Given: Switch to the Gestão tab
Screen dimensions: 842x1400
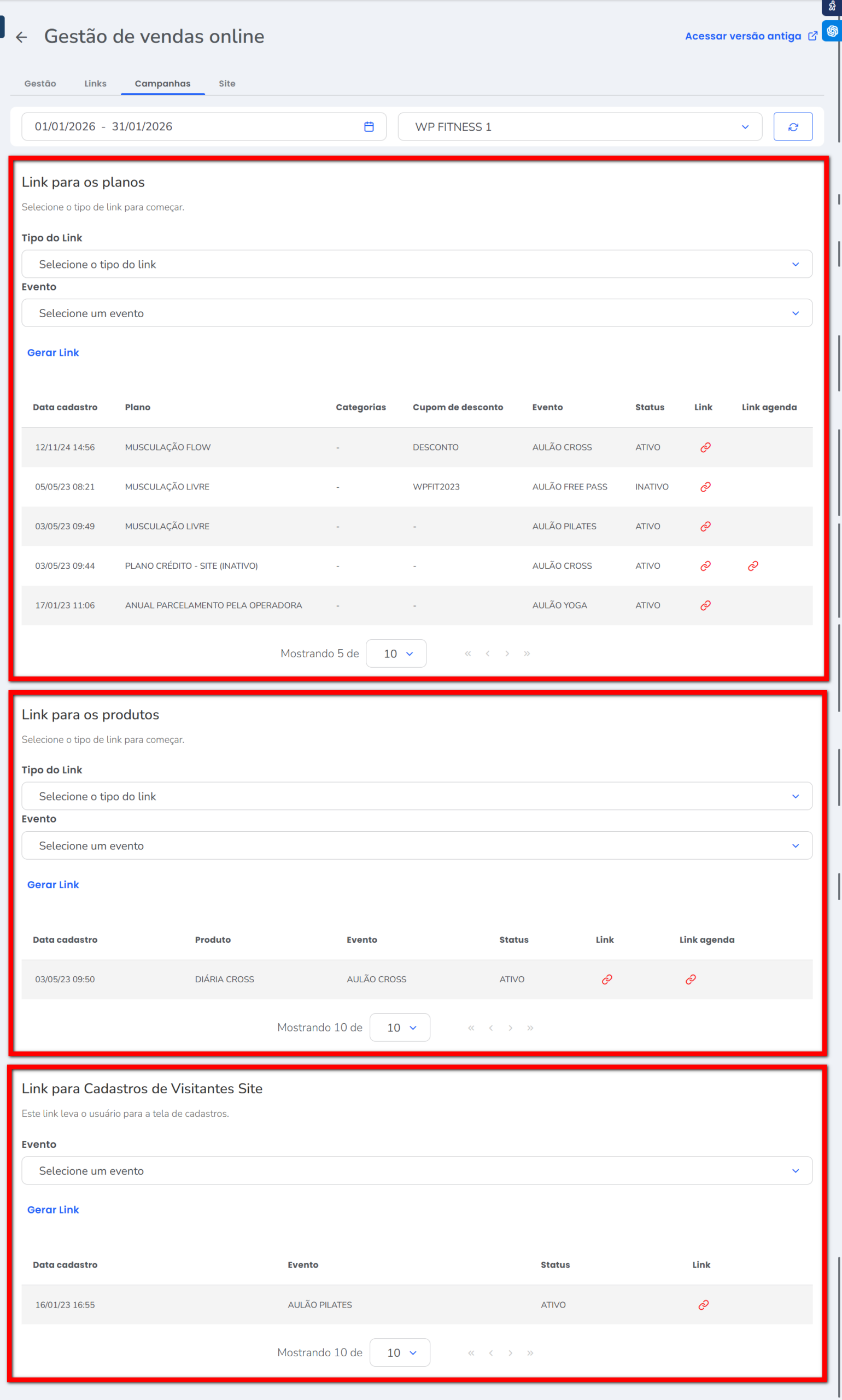Looking at the screenshot, I should click(x=40, y=84).
